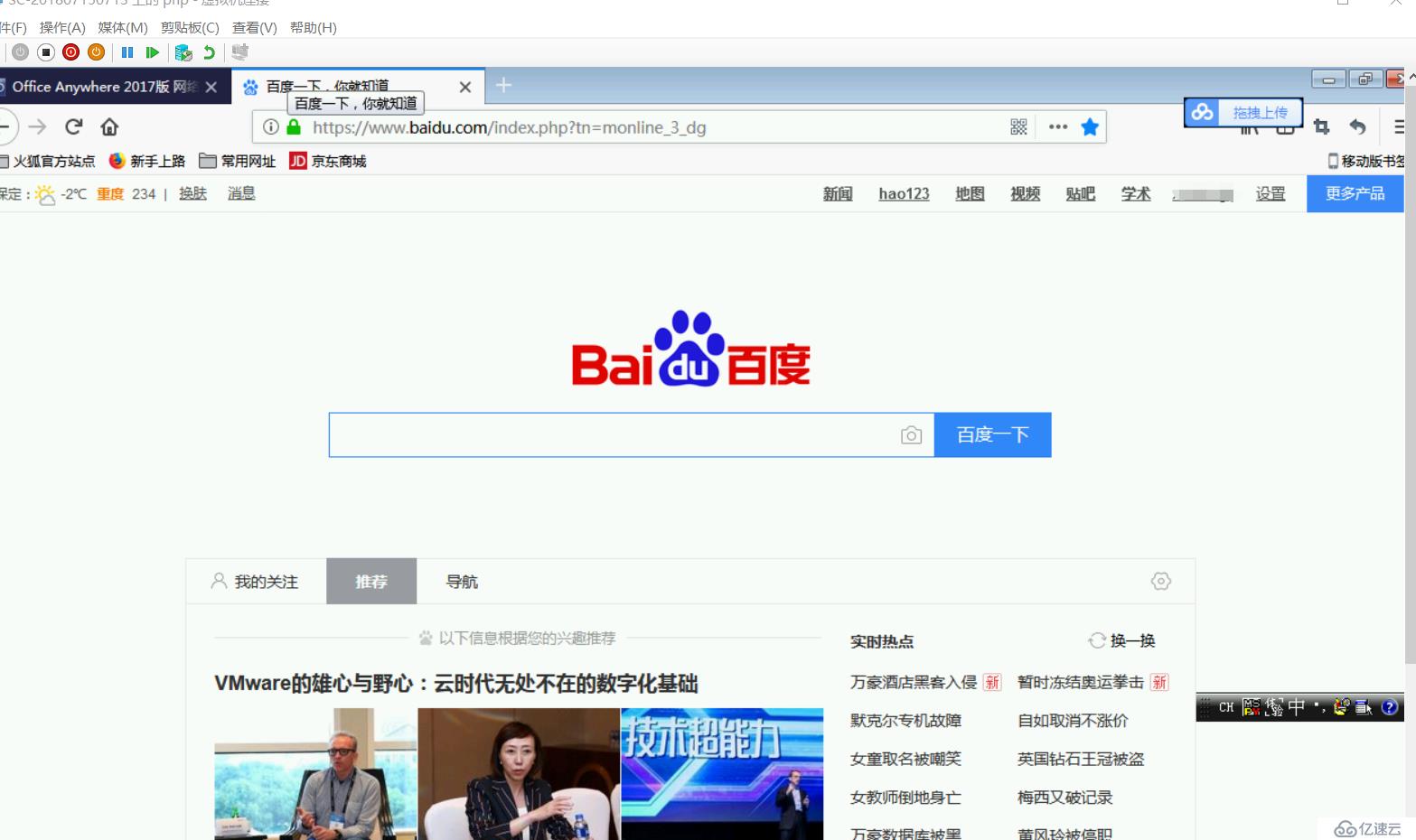Image resolution: width=1416 pixels, height=840 pixels.
Task: Switch to the 导航 tab
Action: click(x=462, y=582)
